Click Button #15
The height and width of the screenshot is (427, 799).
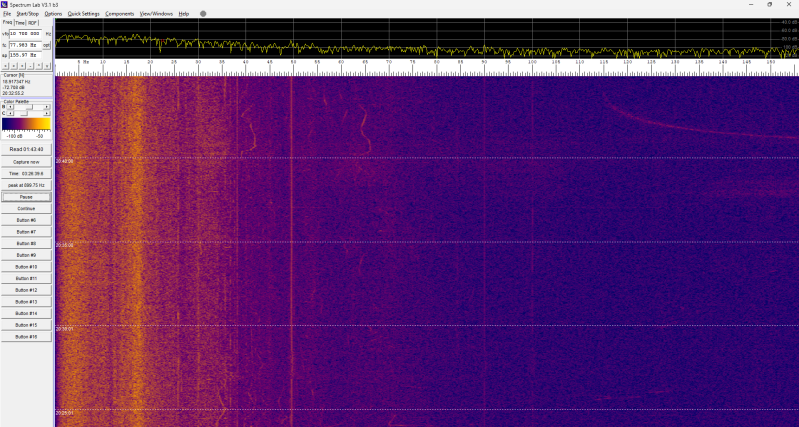26,325
